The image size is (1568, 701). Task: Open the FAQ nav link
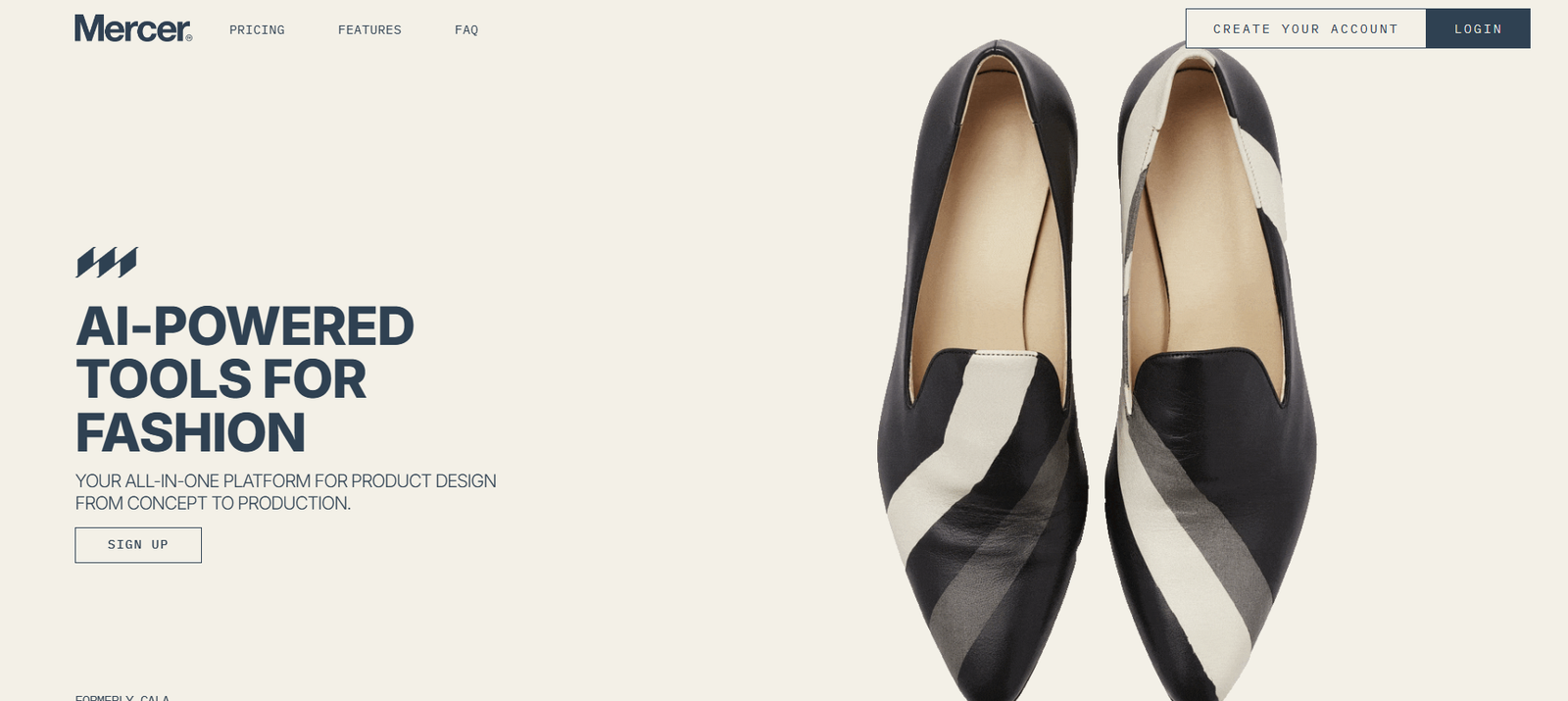466,30
